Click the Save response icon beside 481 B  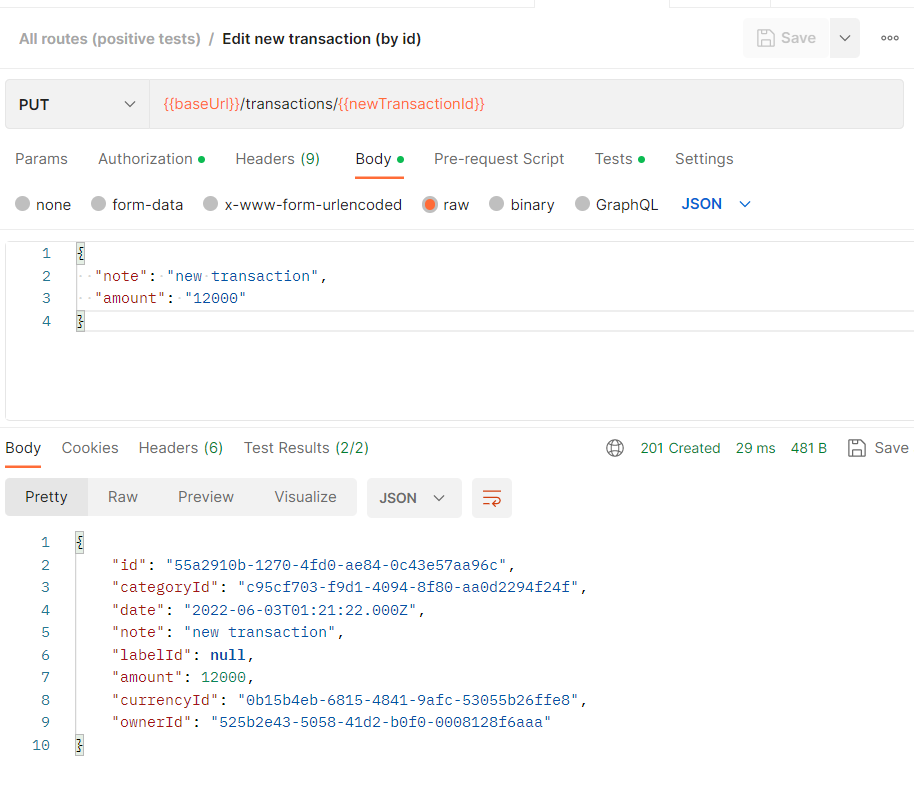click(x=856, y=448)
